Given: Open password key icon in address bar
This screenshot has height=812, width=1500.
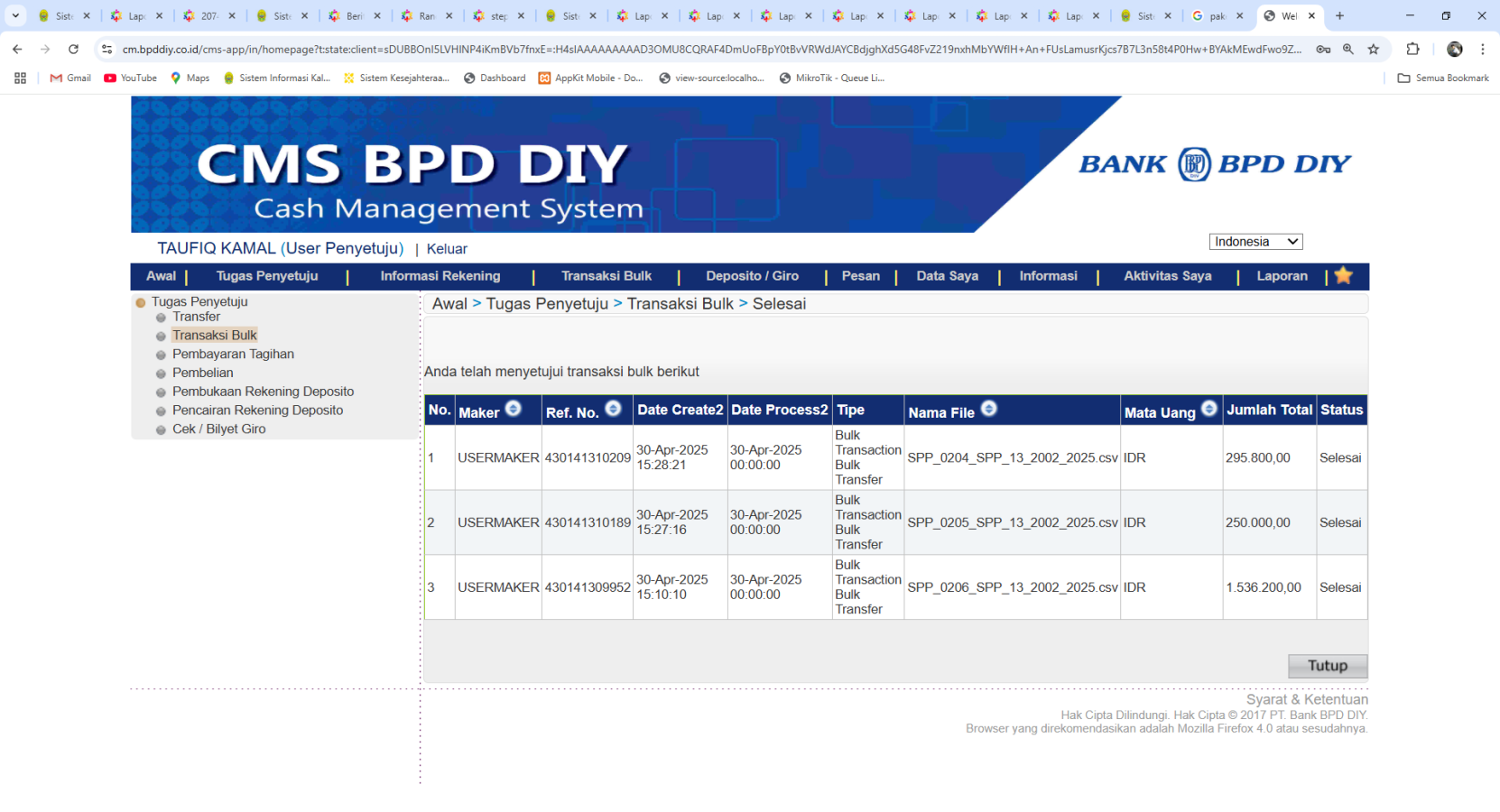Looking at the screenshot, I should point(1322,50).
